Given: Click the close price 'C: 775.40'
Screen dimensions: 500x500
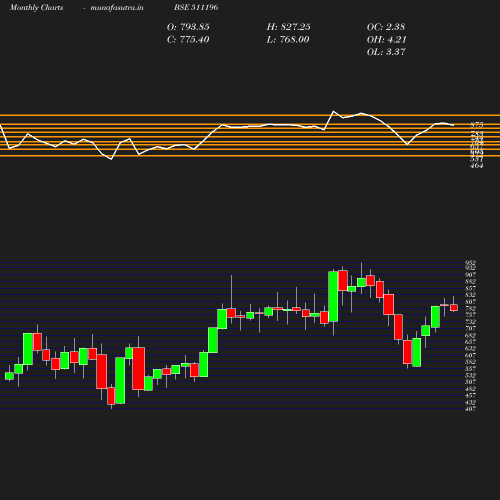Looking at the screenshot, I should point(188,40).
